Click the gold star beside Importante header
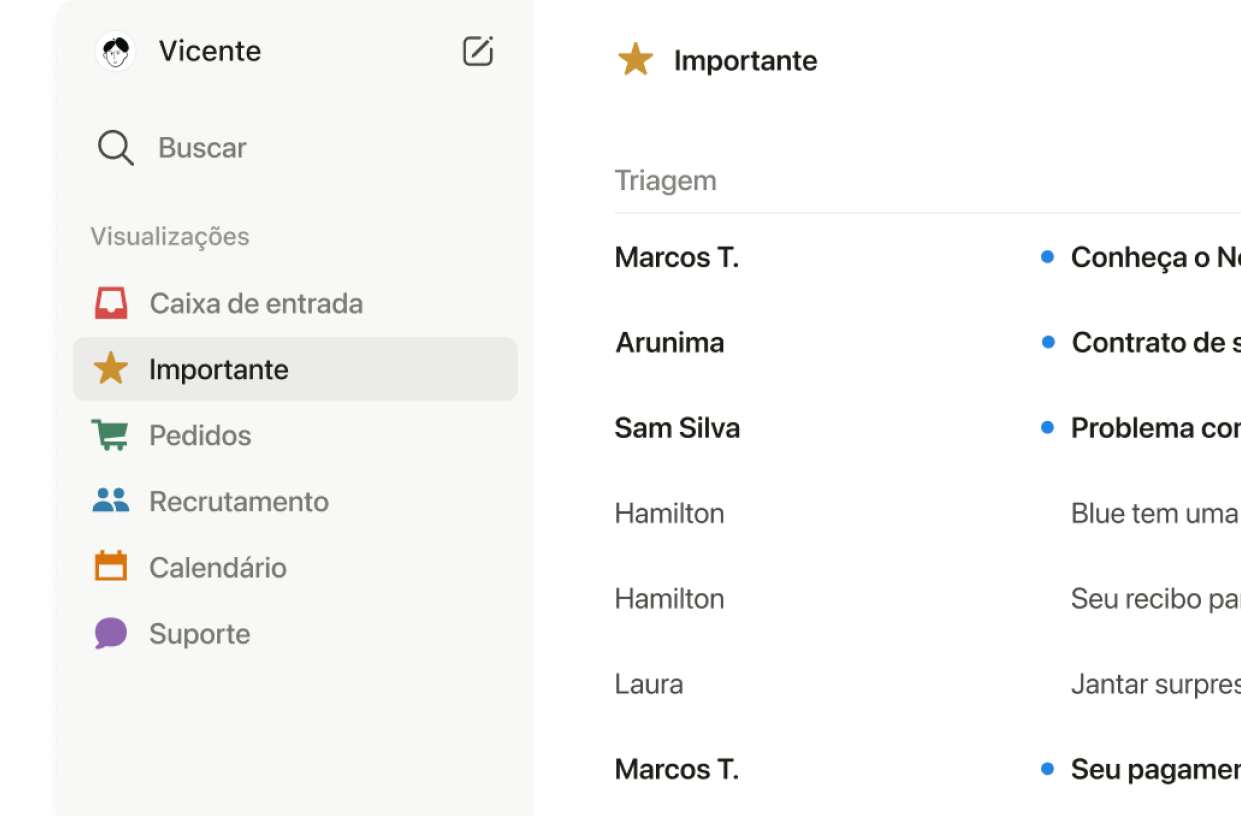This screenshot has width=1241, height=816. pyautogui.click(x=635, y=60)
